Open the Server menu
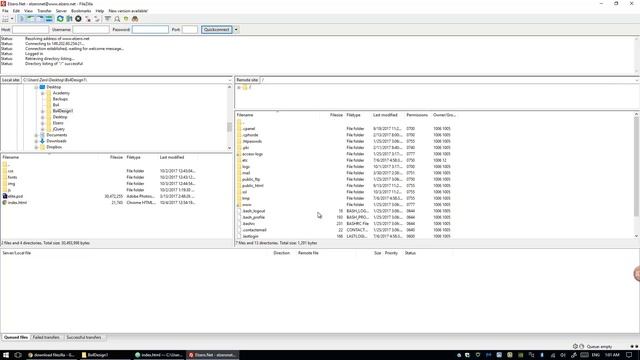The width and height of the screenshot is (640, 360). click(x=61, y=11)
